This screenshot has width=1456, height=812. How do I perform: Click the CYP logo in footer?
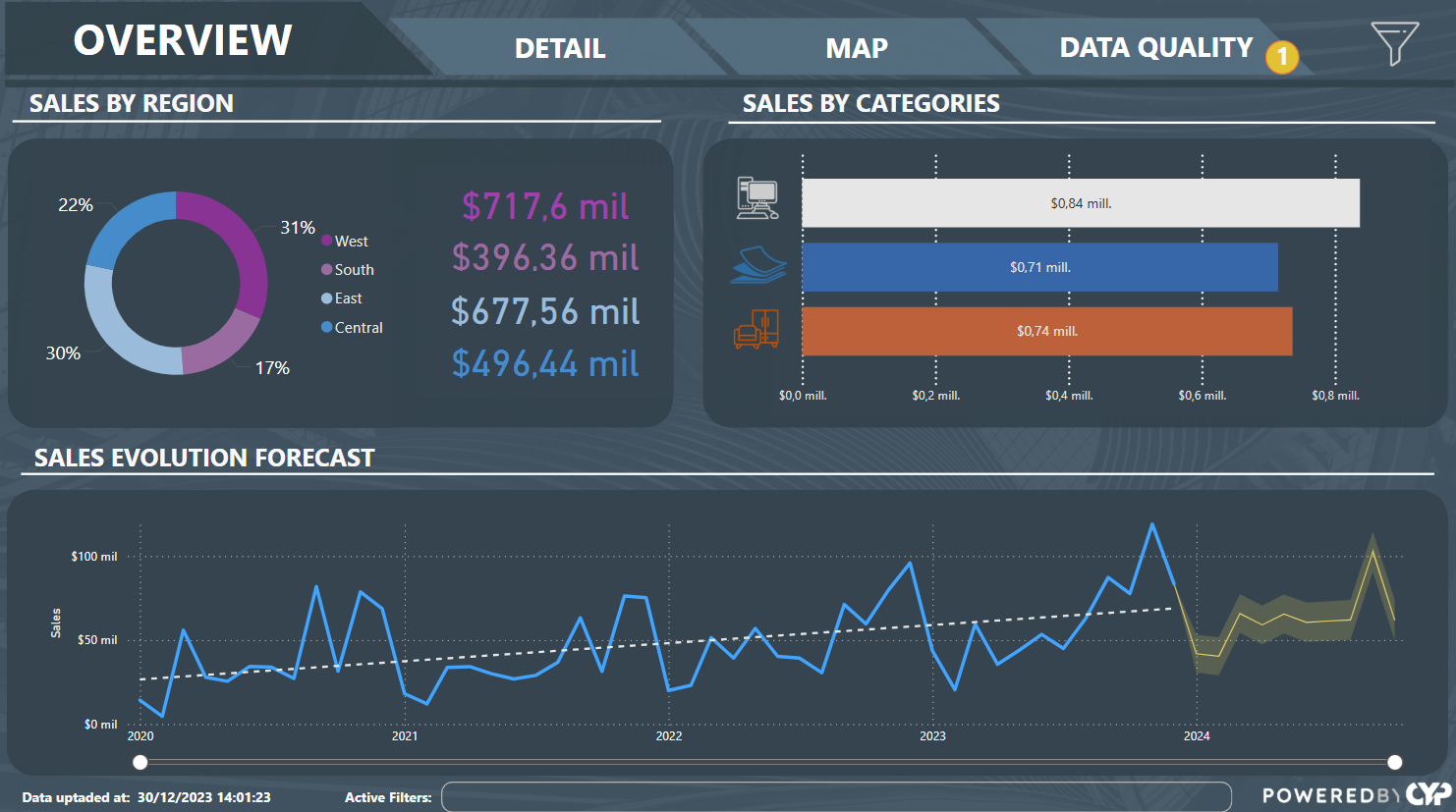pos(1428,794)
